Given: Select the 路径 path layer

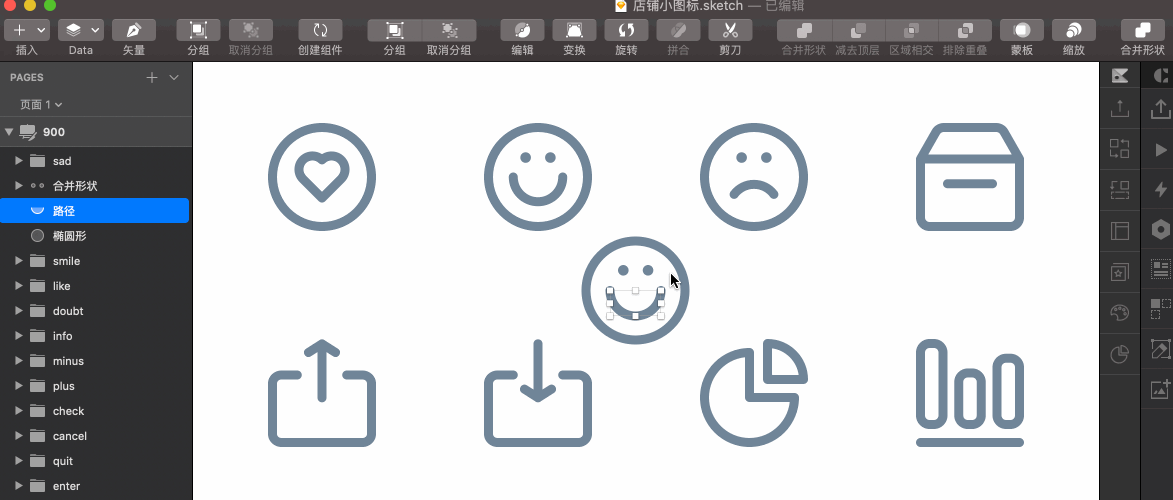Looking at the screenshot, I should click(94, 211).
